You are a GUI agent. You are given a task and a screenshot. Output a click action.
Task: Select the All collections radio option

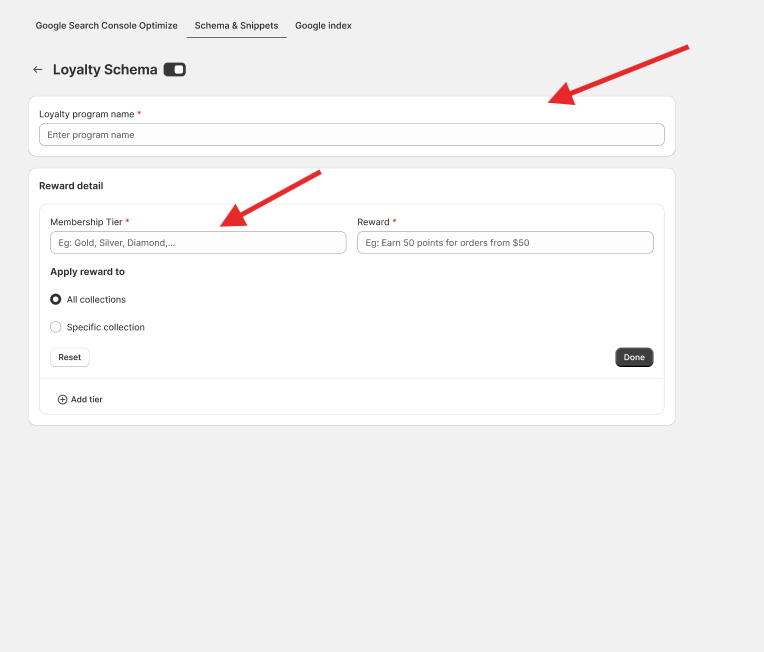tap(56, 299)
